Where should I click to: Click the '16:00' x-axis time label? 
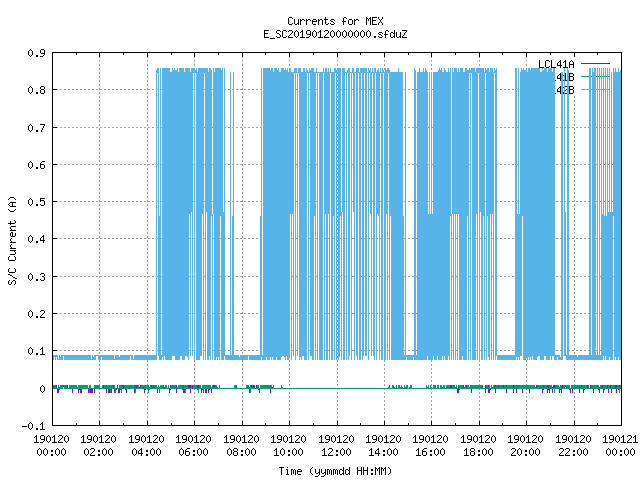(430, 452)
